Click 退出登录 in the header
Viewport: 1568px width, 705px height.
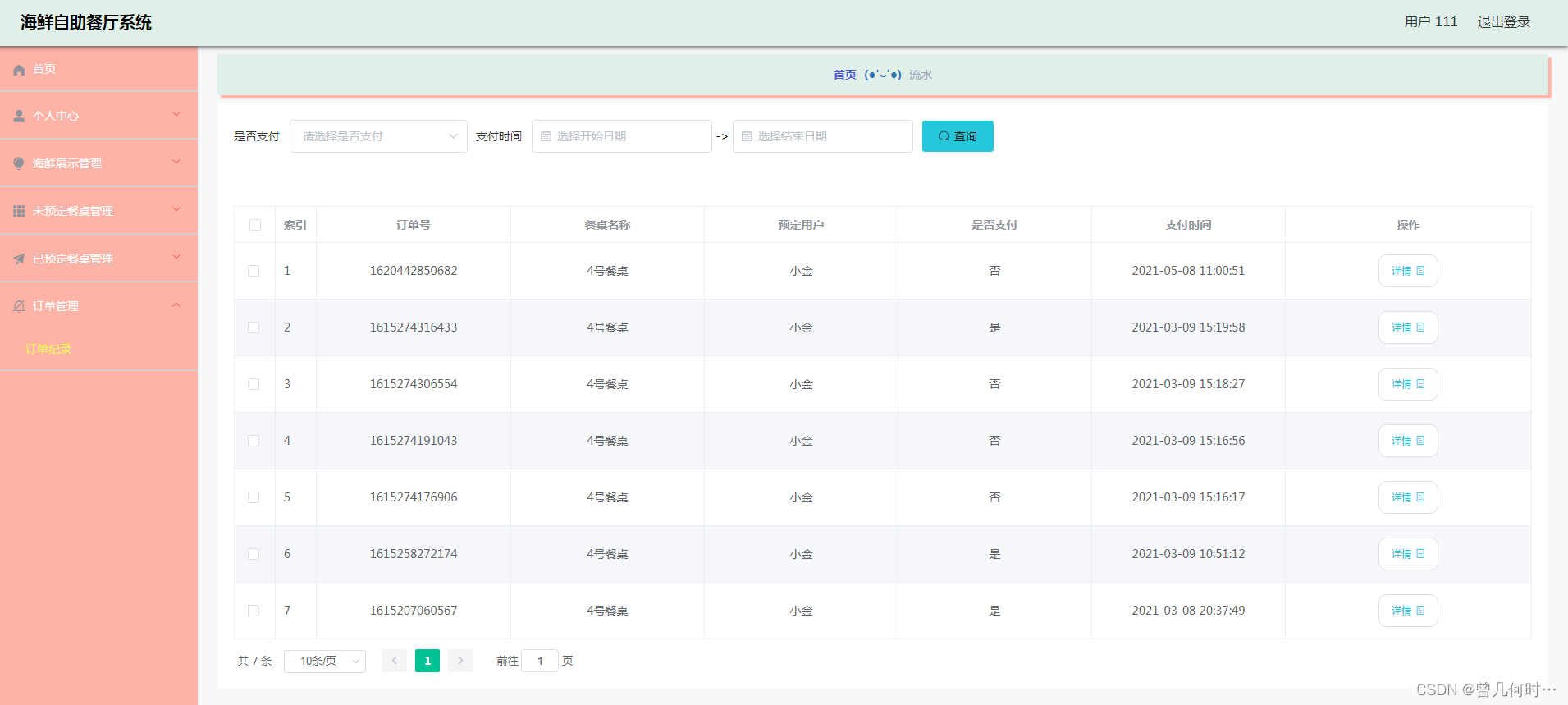point(1504,22)
